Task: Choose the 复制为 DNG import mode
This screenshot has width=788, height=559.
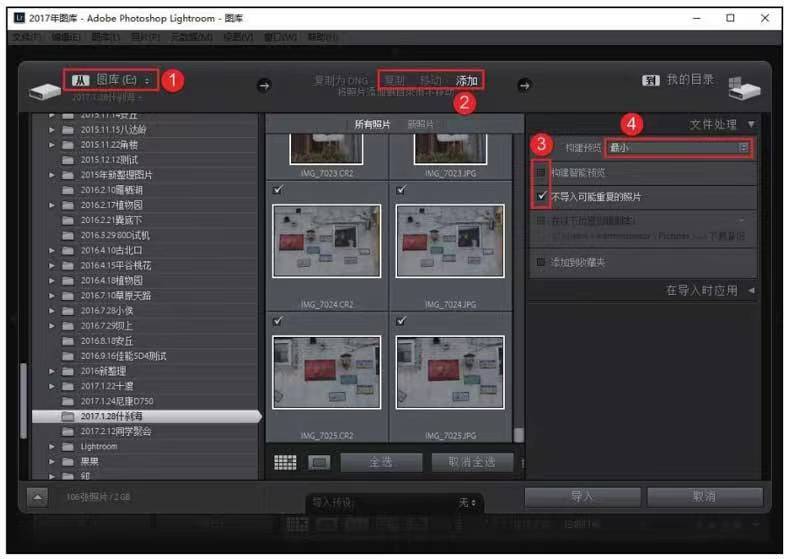Action: click(341, 80)
